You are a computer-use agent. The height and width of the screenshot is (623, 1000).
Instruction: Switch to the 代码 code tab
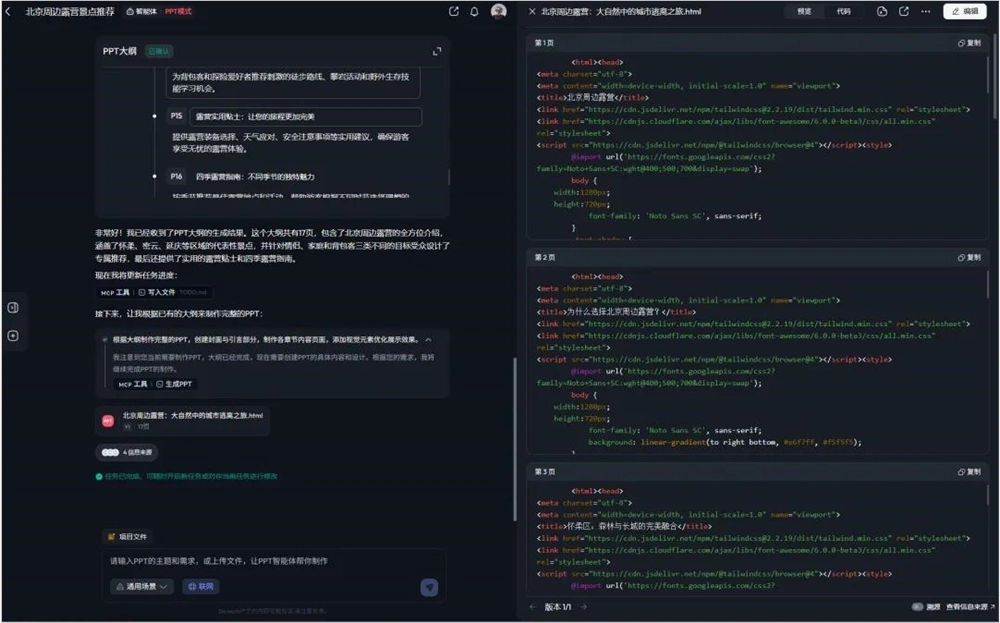(x=843, y=11)
